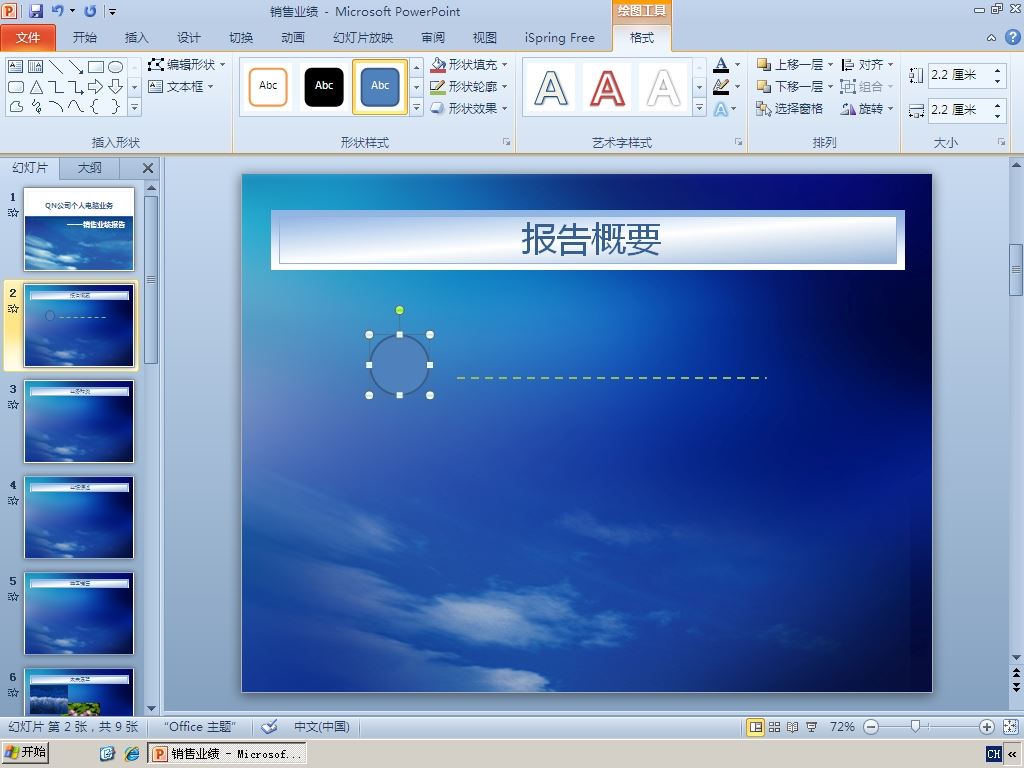The width and height of the screenshot is (1024, 768).
Task: Open the 选择窗格 selection pane
Action: click(790, 108)
